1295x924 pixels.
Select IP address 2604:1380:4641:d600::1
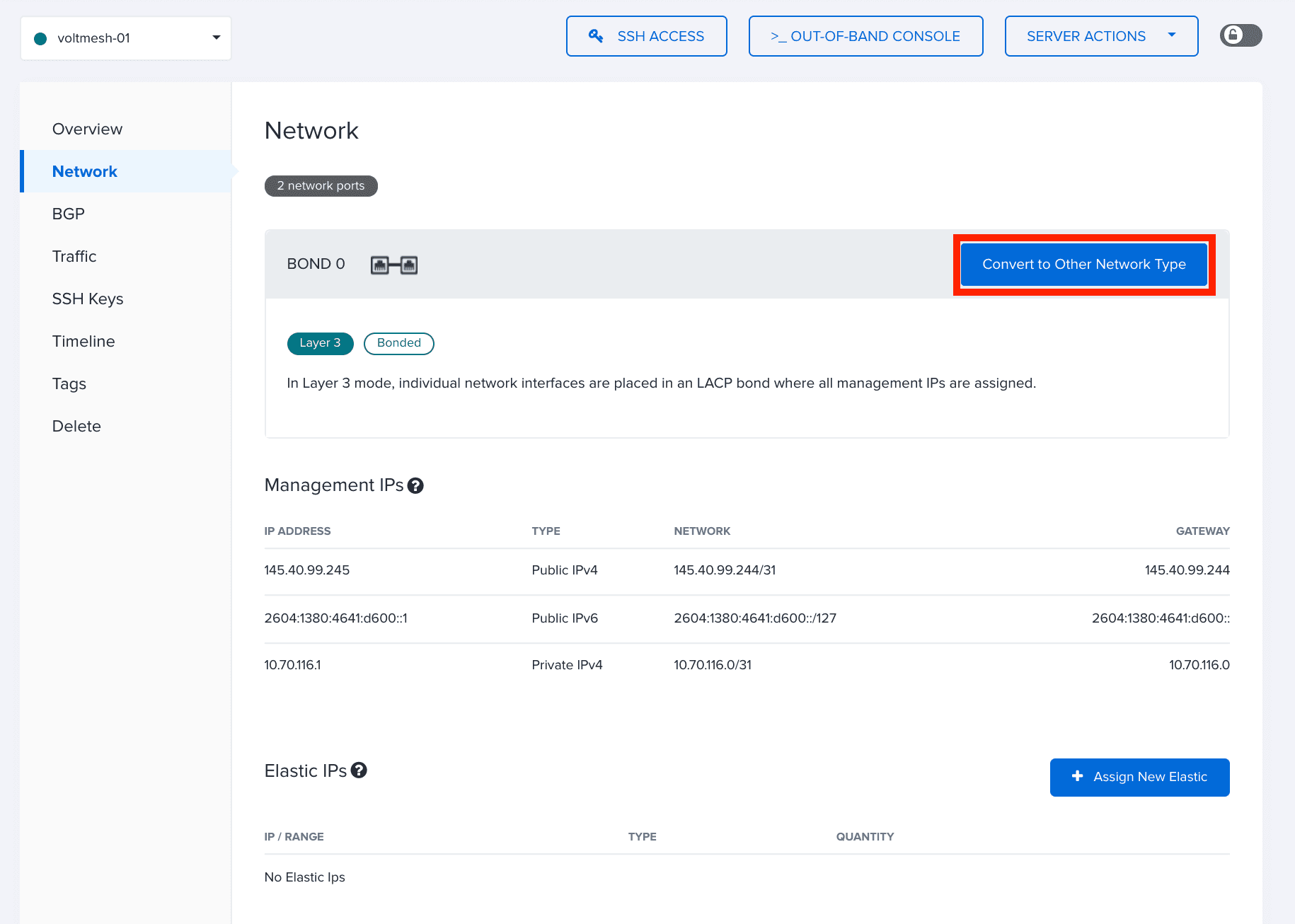coord(336,618)
